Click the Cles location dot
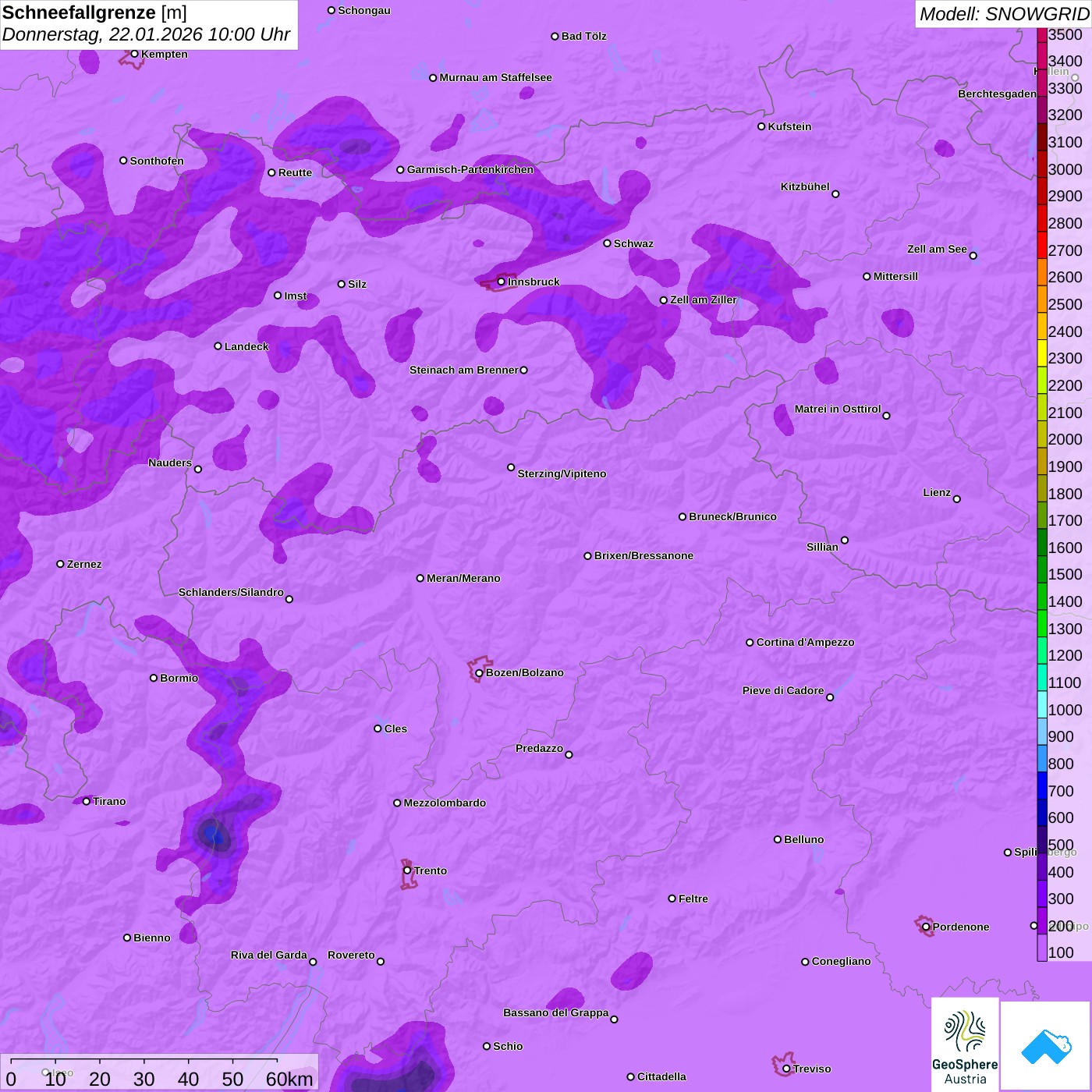The width and height of the screenshot is (1092, 1092). point(378,729)
